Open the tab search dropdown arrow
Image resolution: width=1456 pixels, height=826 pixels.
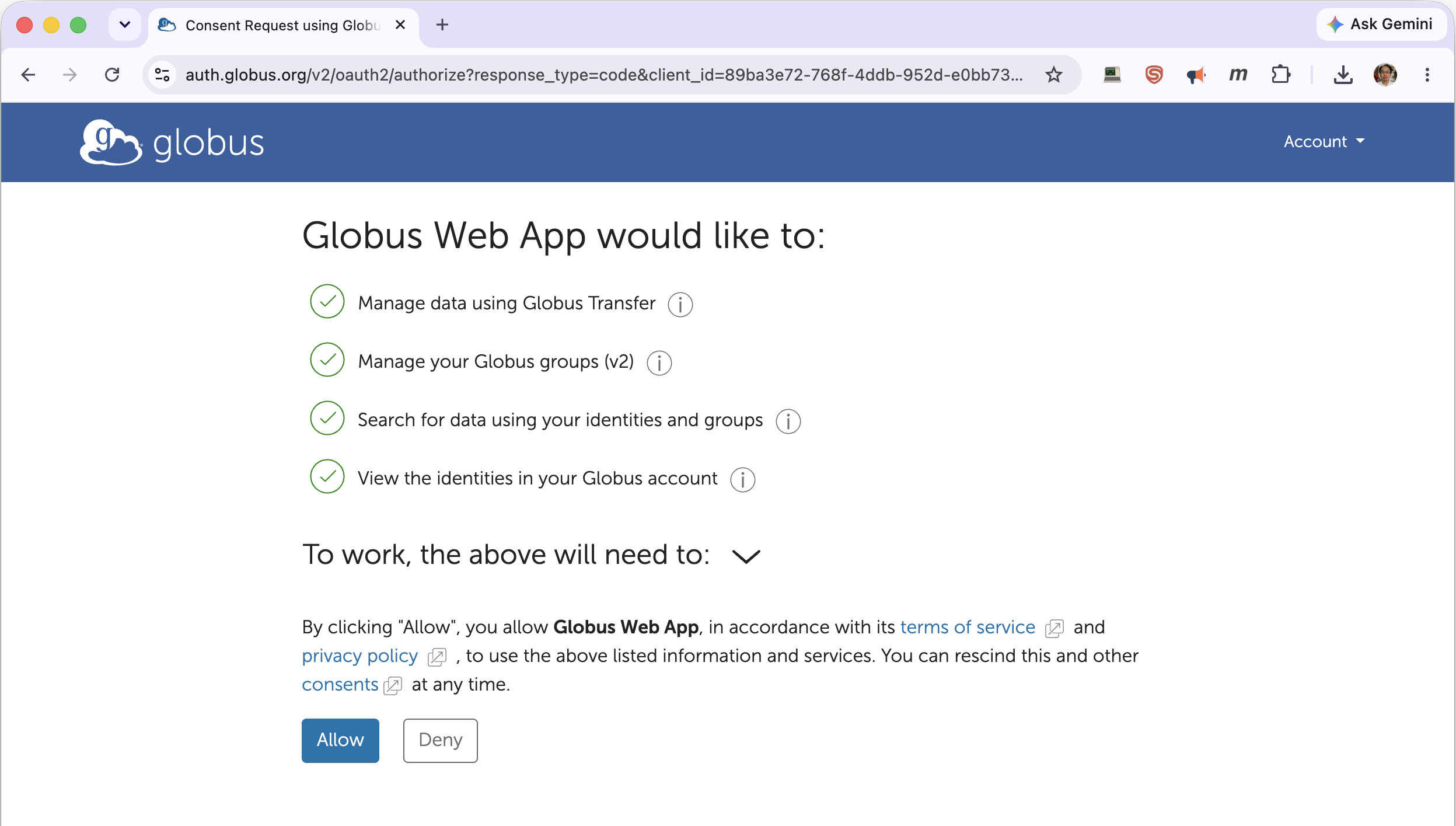[124, 25]
